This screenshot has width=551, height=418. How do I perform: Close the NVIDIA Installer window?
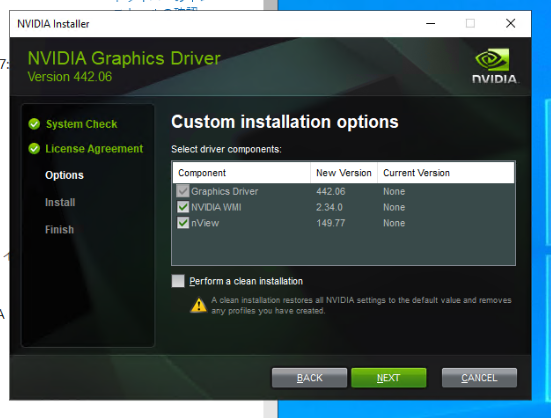coord(511,24)
